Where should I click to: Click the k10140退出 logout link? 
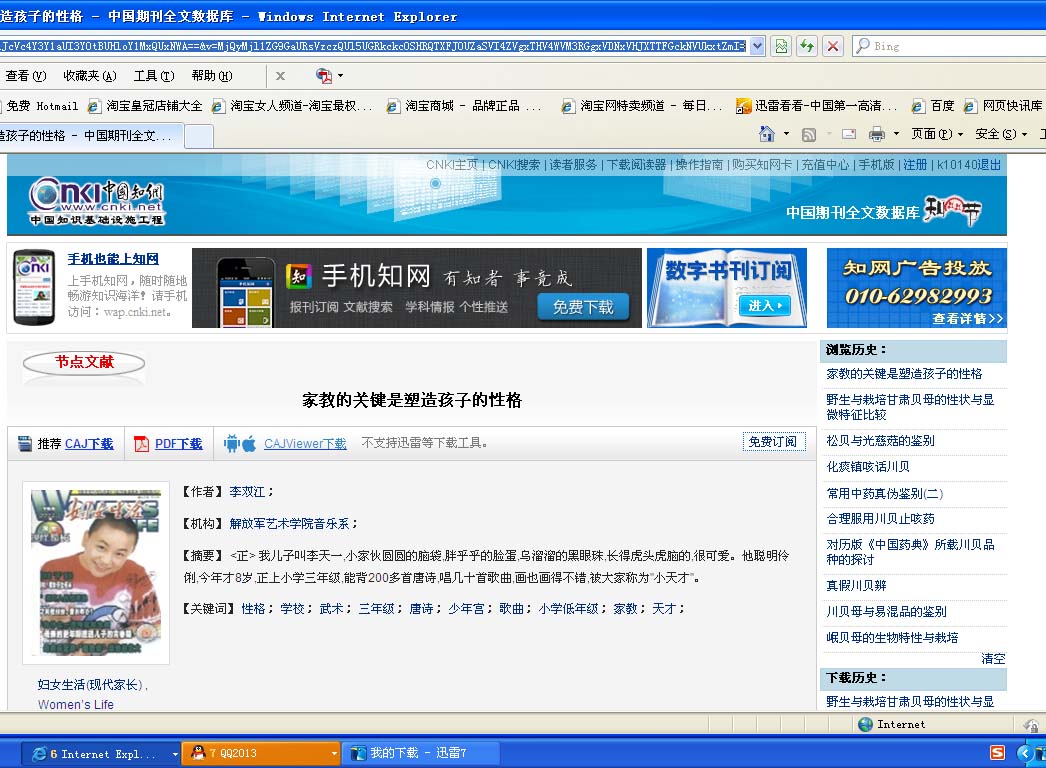coord(969,165)
